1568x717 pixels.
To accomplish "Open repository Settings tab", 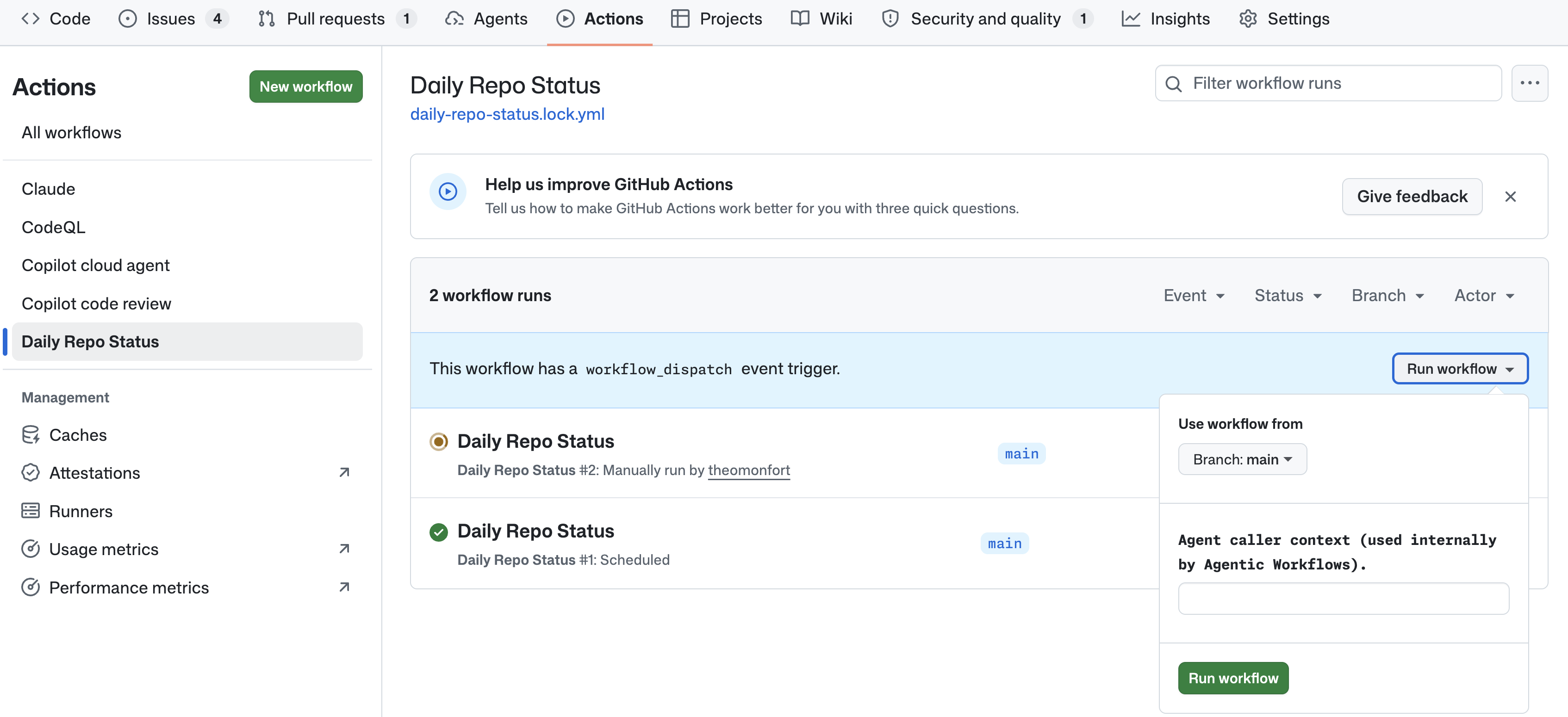I will (x=1284, y=19).
